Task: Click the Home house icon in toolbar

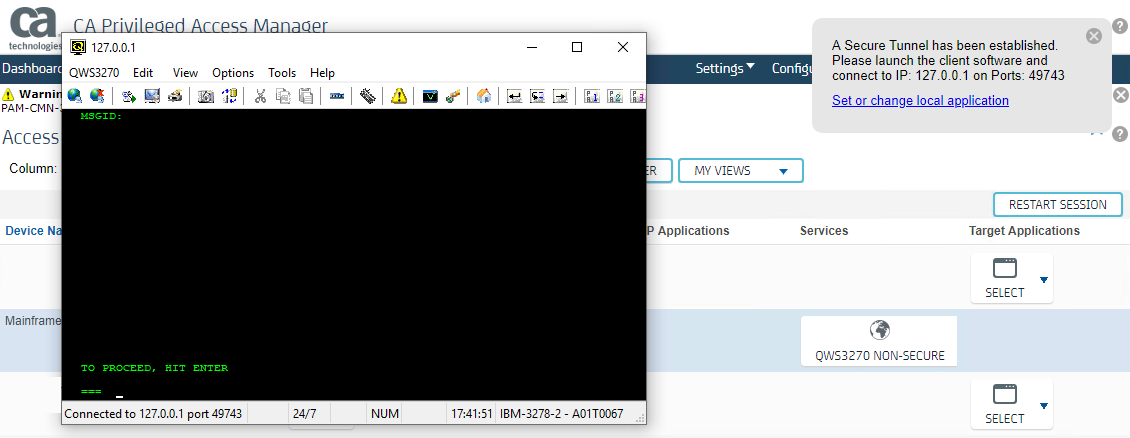Action: (484, 96)
